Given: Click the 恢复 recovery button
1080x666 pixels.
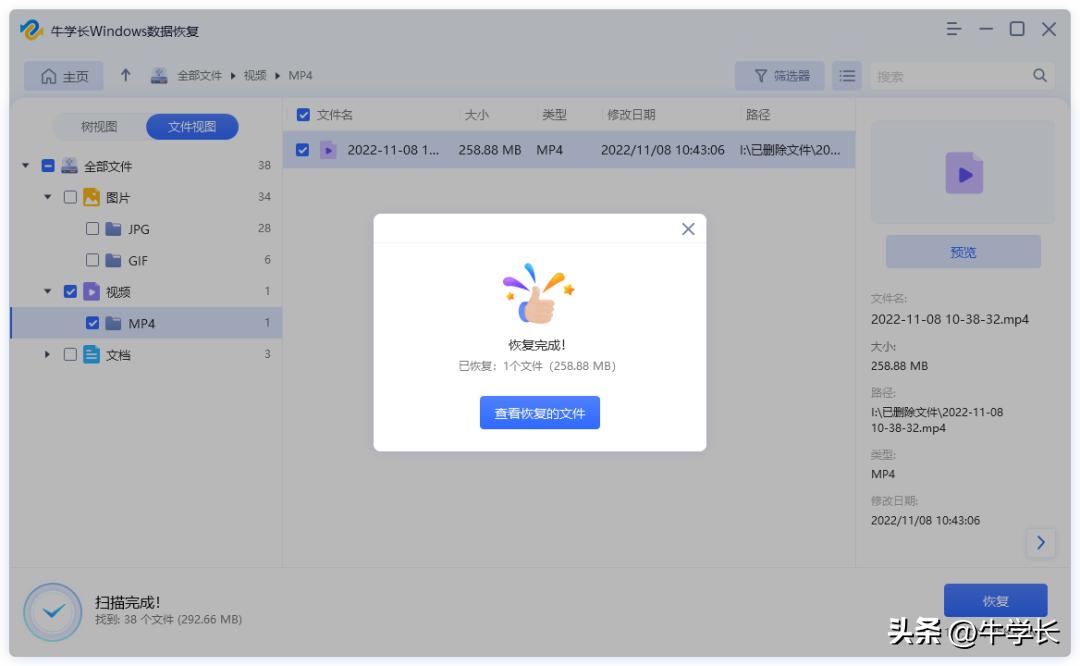Looking at the screenshot, I should [x=996, y=600].
